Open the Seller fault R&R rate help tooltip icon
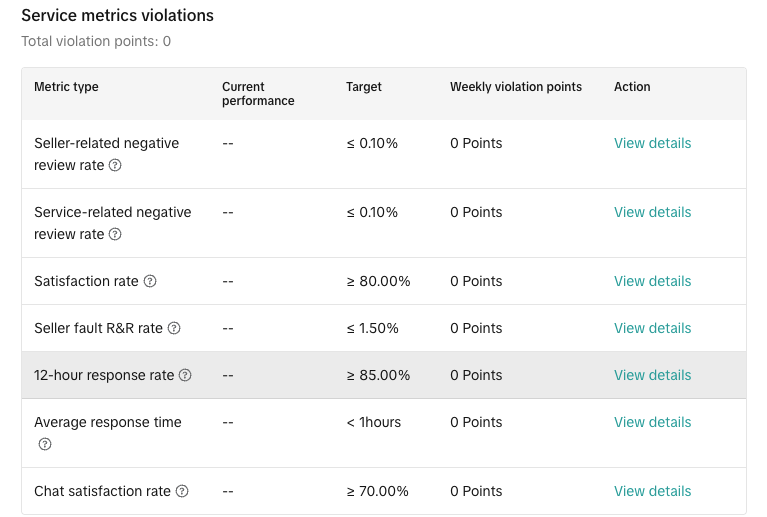Image resolution: width=767 pixels, height=517 pixels. 174,328
